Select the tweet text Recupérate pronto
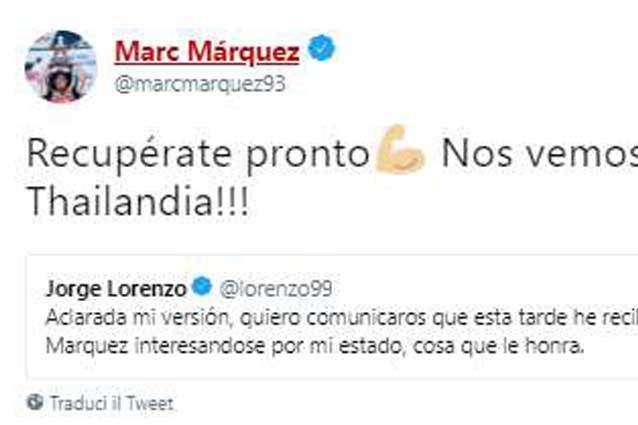This screenshot has height=425, width=638. 198,155
